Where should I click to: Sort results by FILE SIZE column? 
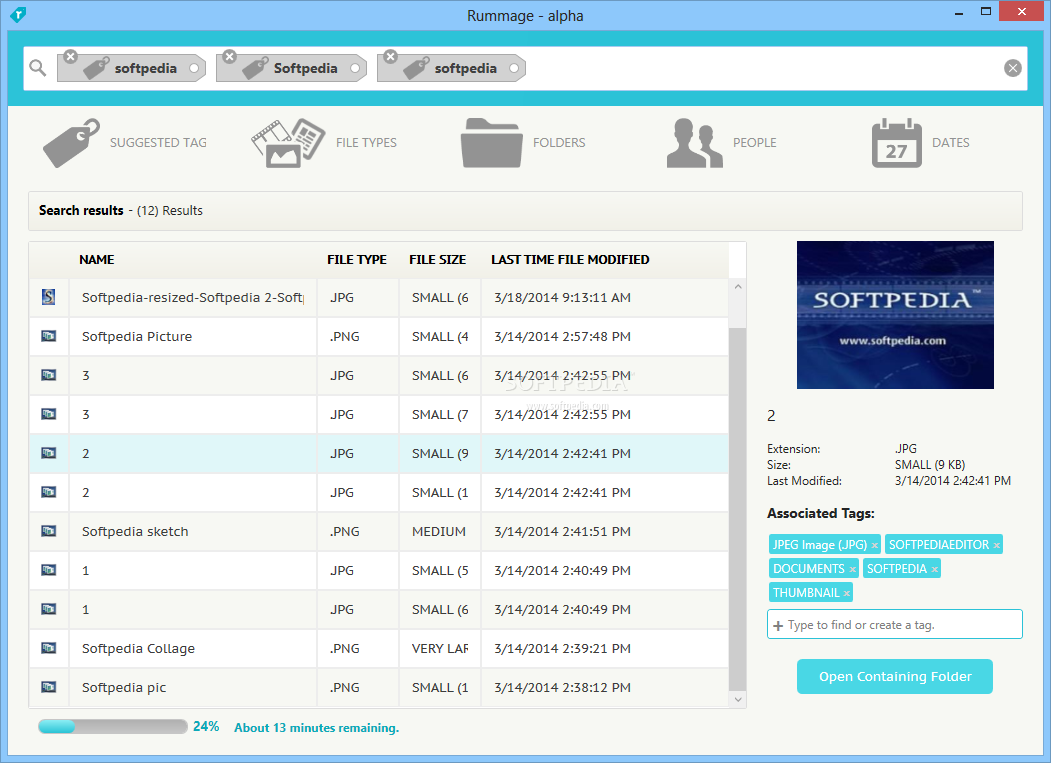point(438,259)
